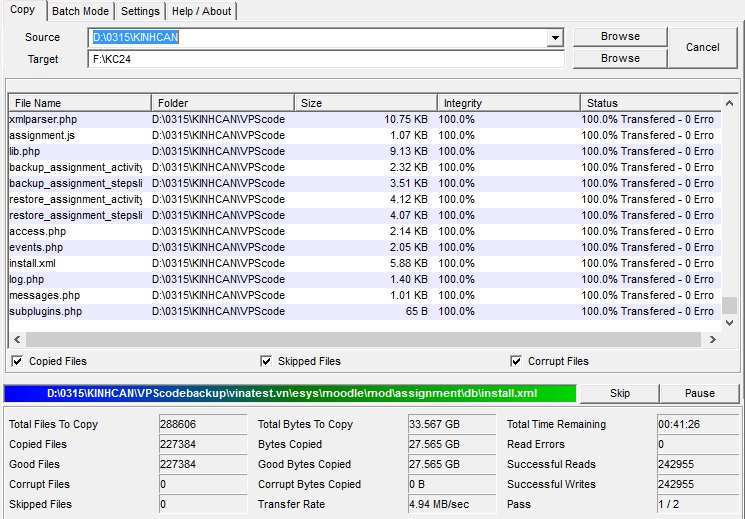
Task: Click the horizontal scroll-left arrow
Action: (16, 340)
